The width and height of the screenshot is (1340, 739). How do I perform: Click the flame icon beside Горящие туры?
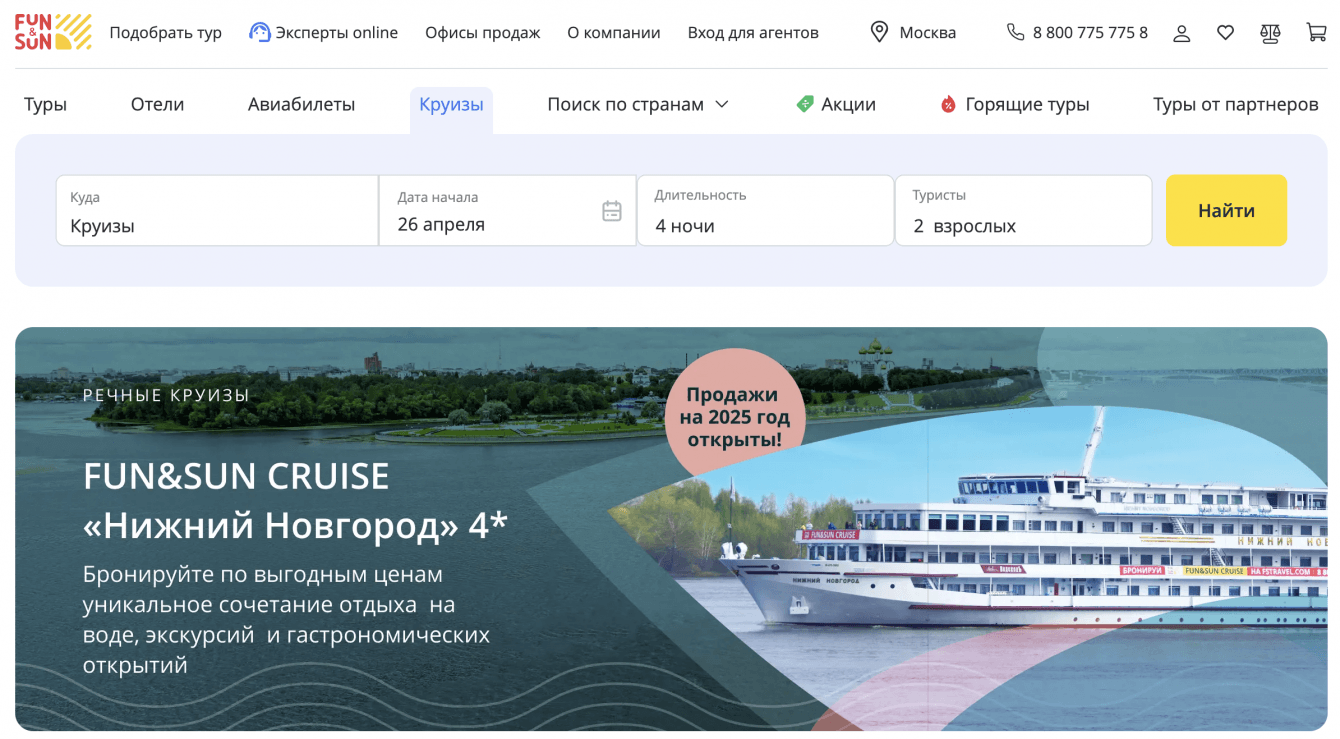click(x=948, y=104)
